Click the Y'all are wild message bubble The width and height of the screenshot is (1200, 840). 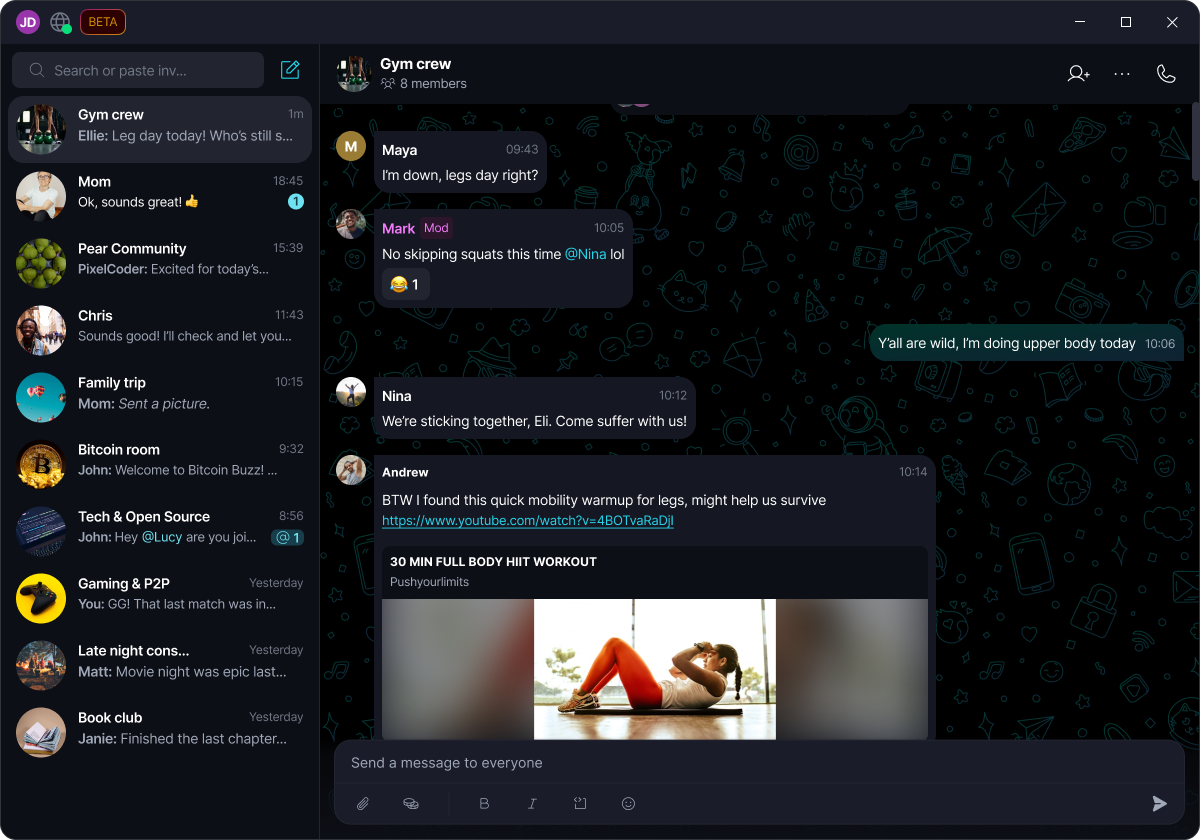tap(1027, 343)
